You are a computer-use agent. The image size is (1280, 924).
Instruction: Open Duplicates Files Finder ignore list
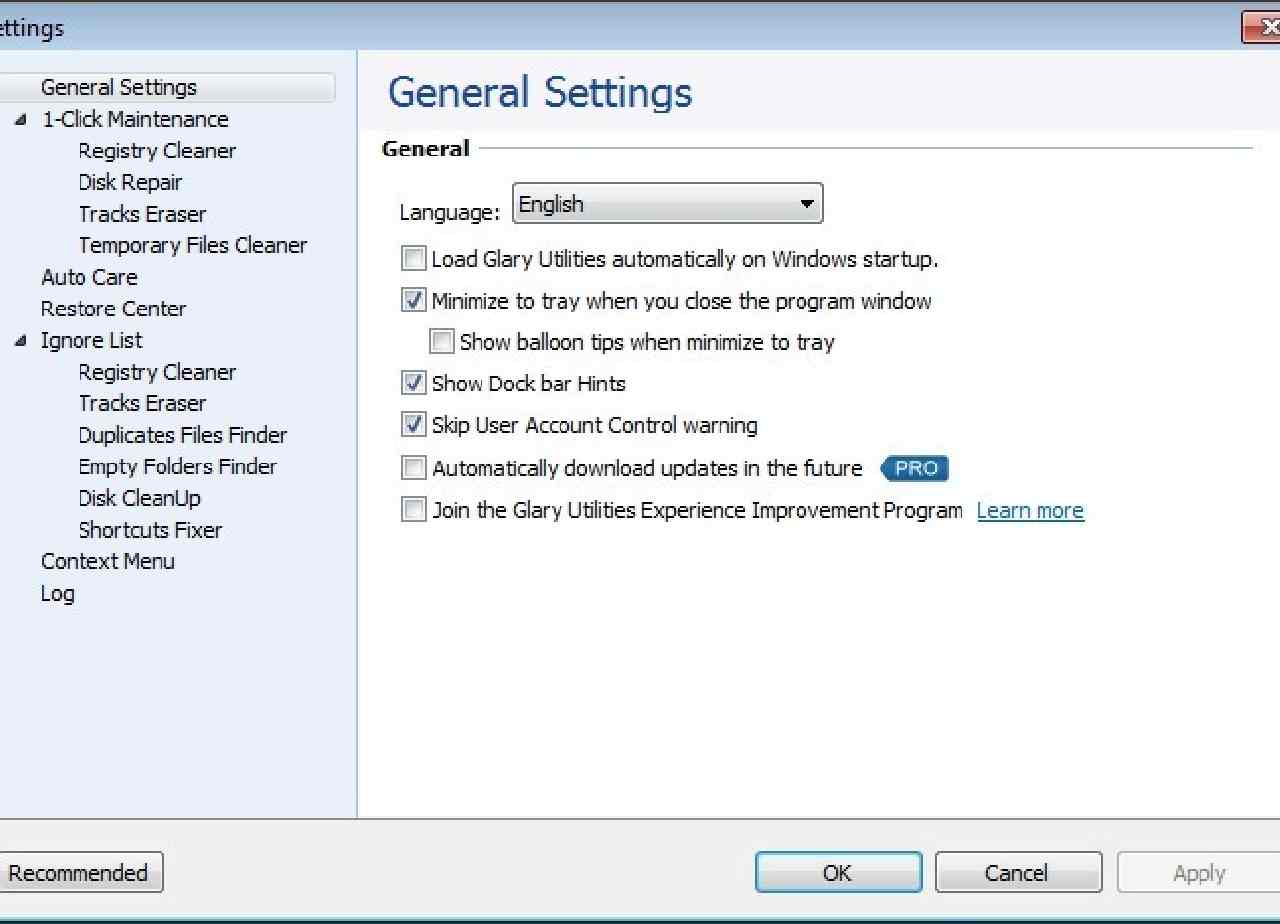[183, 435]
